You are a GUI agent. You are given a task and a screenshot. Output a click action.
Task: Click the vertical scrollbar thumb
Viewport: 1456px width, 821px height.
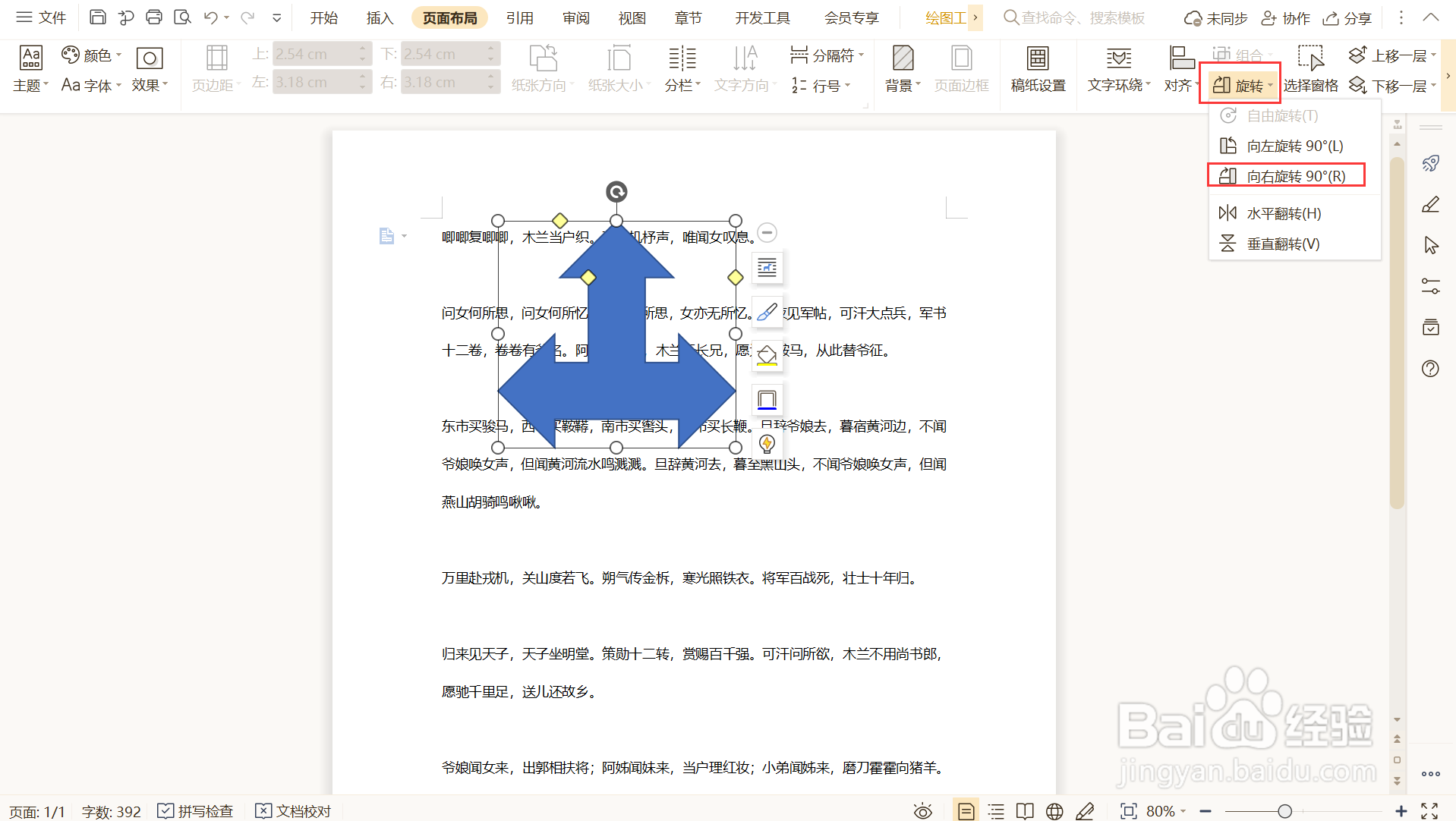coord(1397,332)
